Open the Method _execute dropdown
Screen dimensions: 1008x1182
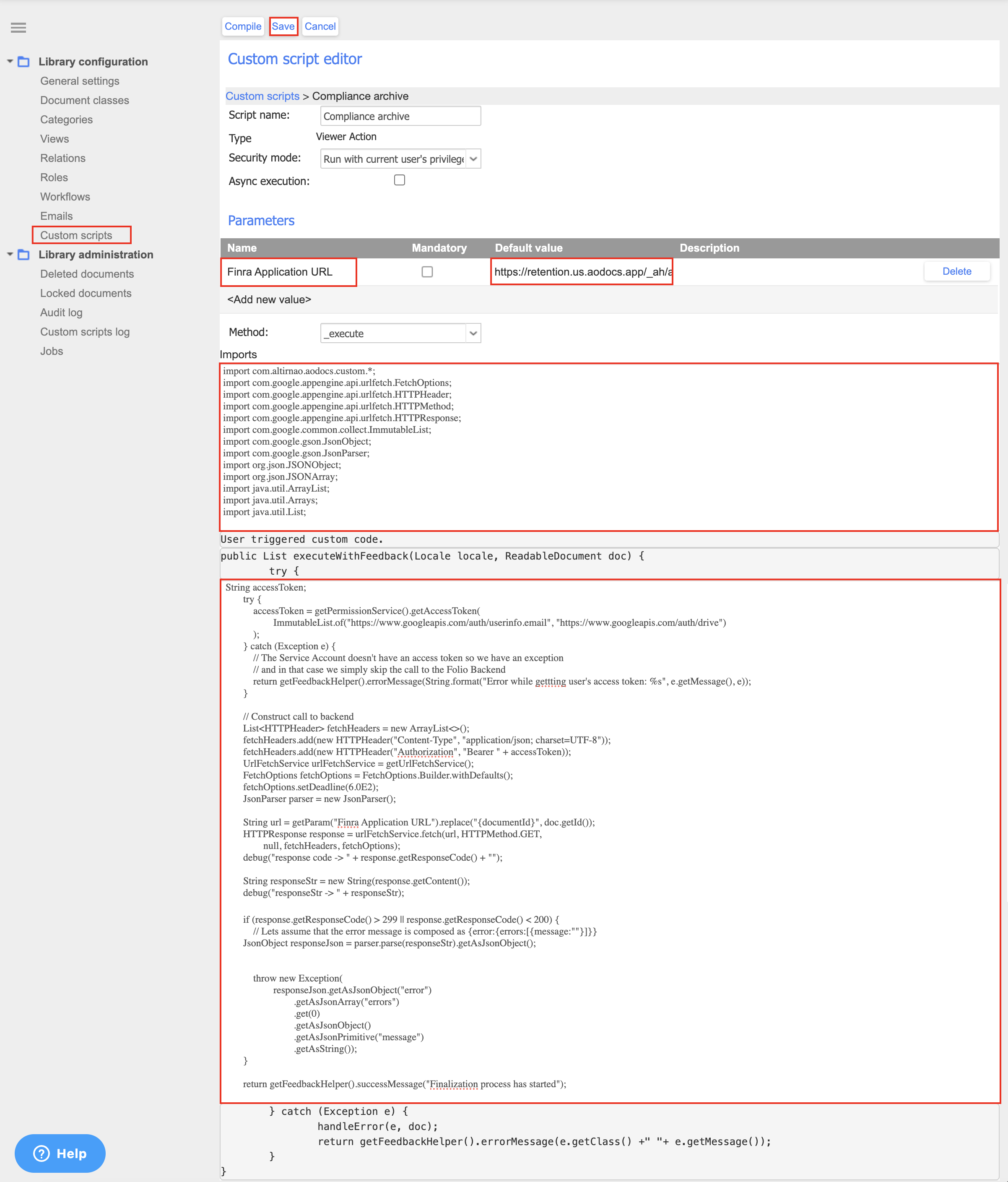pos(400,333)
